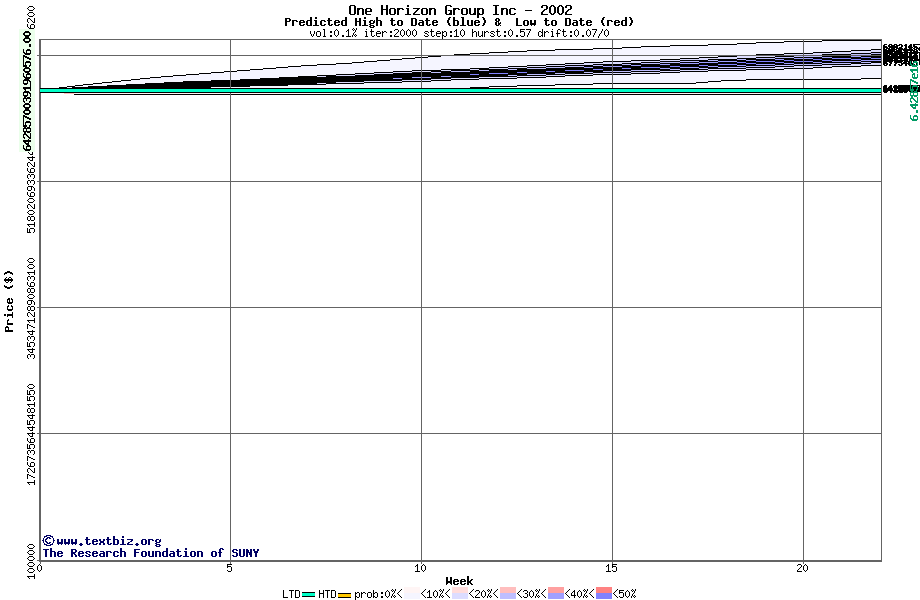Click the legend swatch between 0%< and <10%

point(412,593)
